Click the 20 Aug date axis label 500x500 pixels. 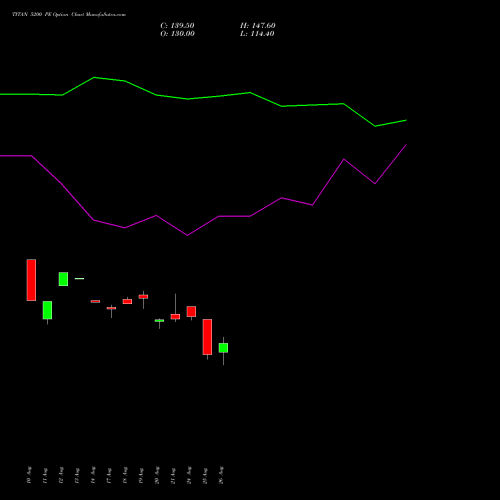pyautogui.click(x=157, y=475)
